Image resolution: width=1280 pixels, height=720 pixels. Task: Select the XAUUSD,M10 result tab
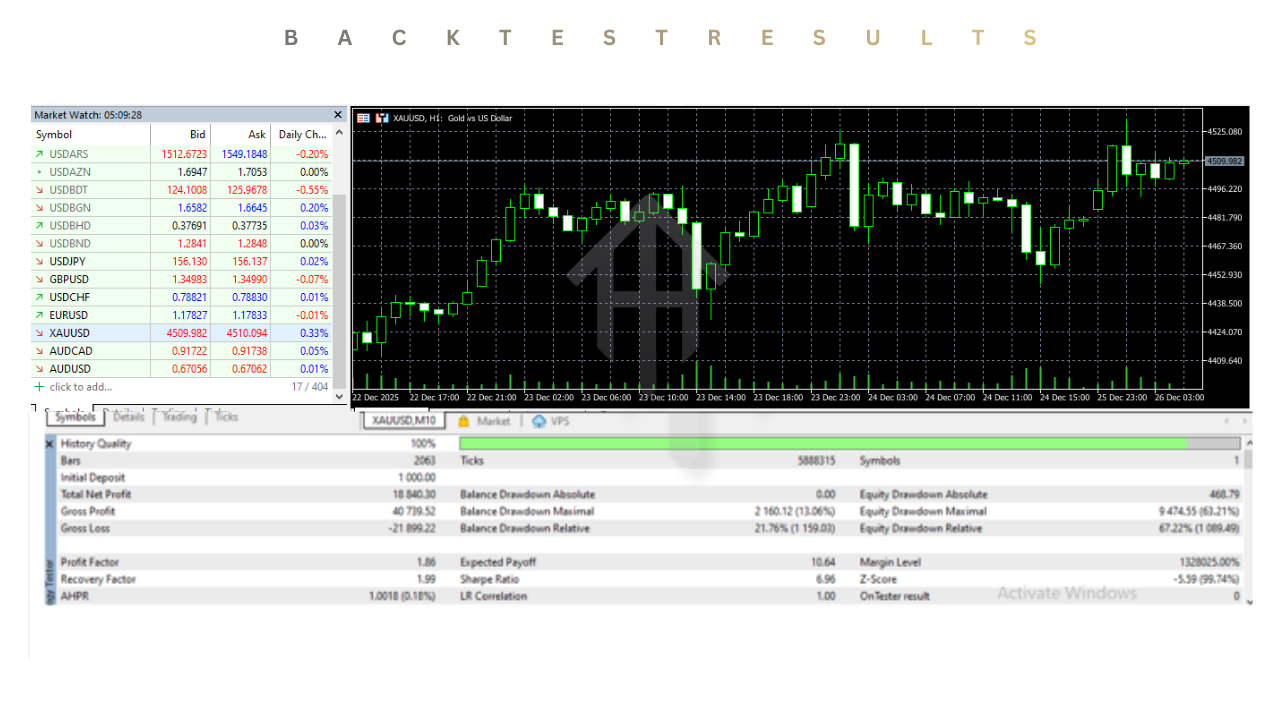(402, 420)
